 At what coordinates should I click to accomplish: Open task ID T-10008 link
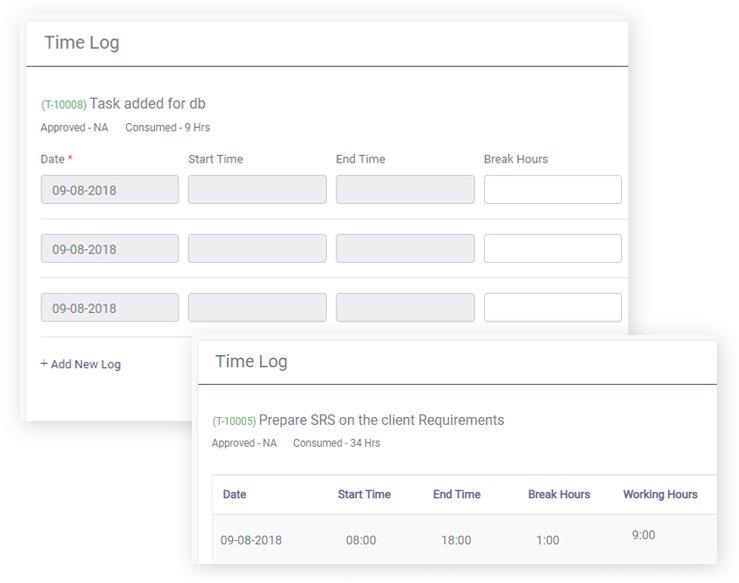tap(63, 105)
